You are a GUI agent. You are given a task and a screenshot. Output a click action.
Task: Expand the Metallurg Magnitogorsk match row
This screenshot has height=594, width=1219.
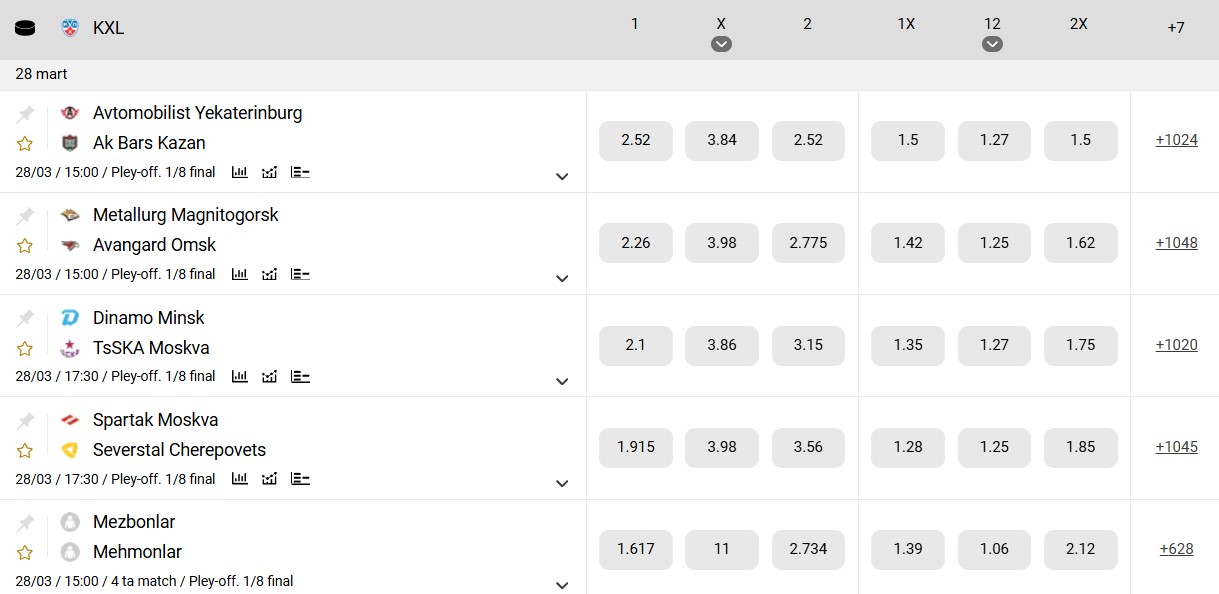[562, 279]
